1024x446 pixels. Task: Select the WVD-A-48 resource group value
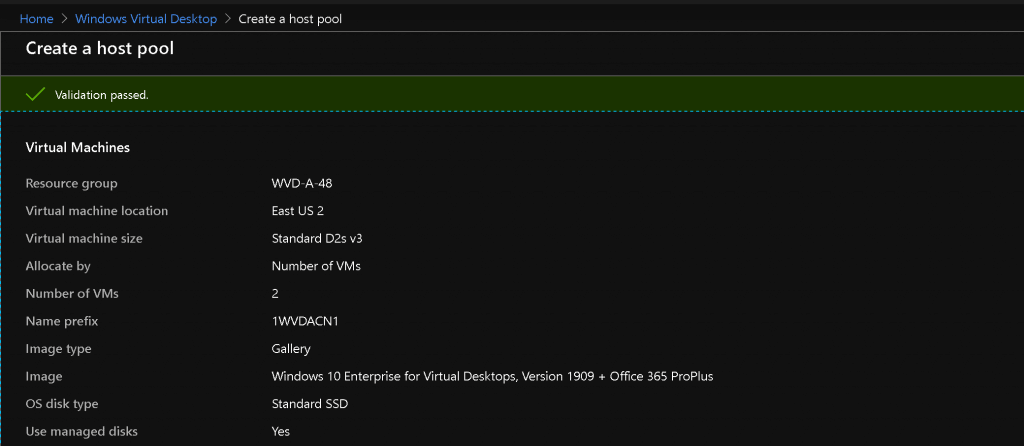point(302,183)
